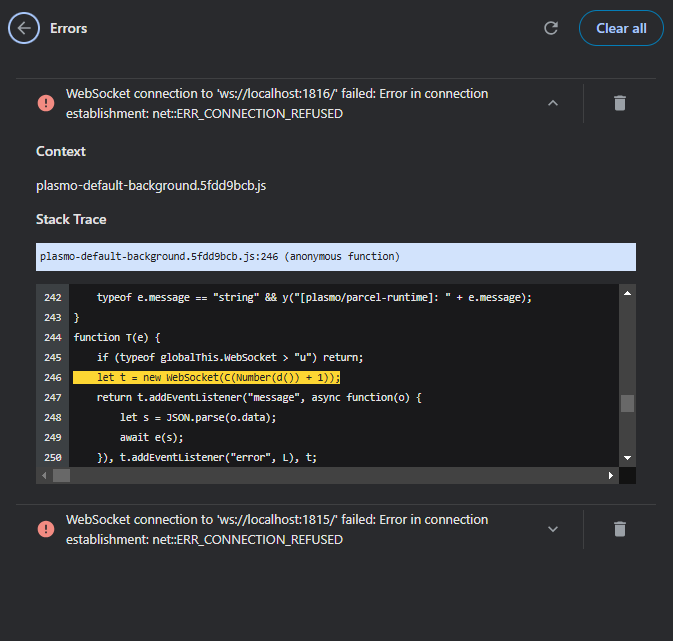Click the 'Stack Trace' heading
Viewport: 673px width, 641px height.
(x=71, y=219)
